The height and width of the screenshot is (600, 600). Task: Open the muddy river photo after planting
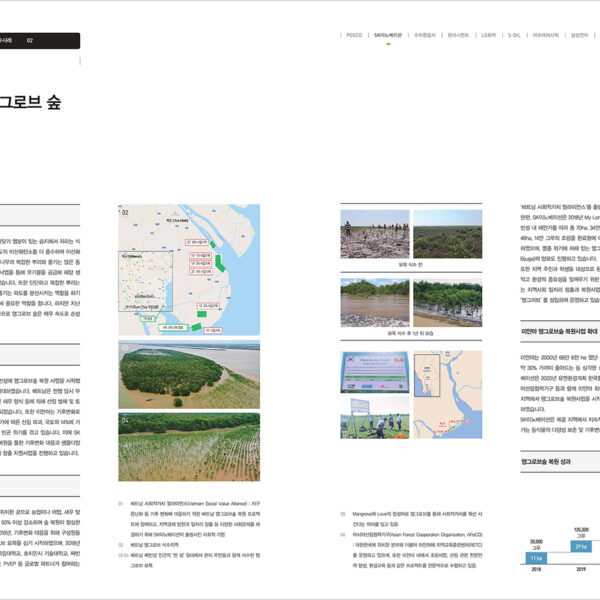coord(375,302)
